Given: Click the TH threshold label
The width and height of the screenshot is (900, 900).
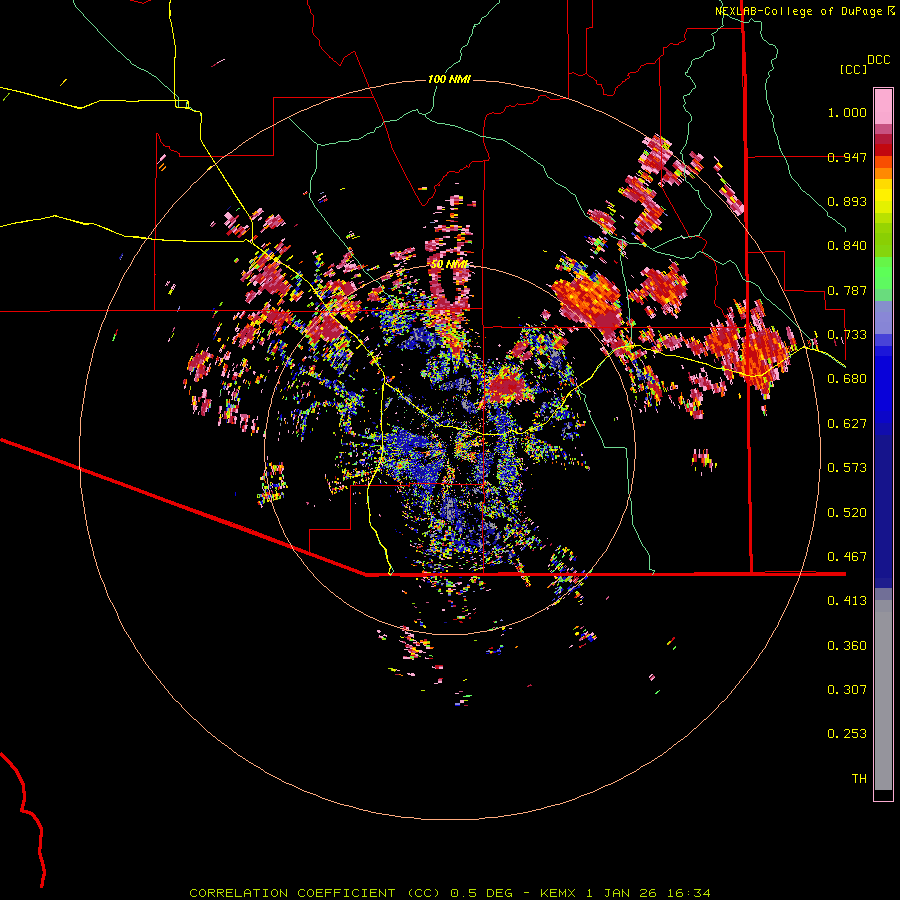Looking at the screenshot, I should (x=859, y=779).
